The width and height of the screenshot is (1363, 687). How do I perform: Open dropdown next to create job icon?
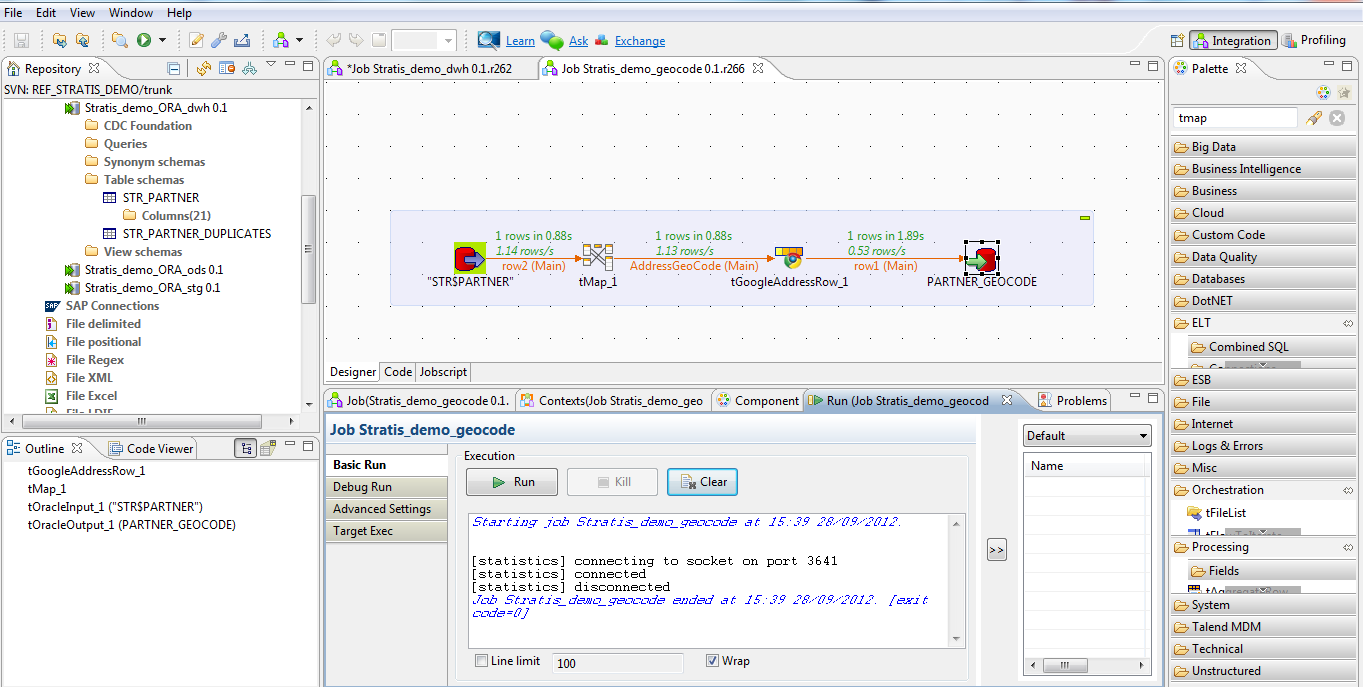[x=299, y=41]
